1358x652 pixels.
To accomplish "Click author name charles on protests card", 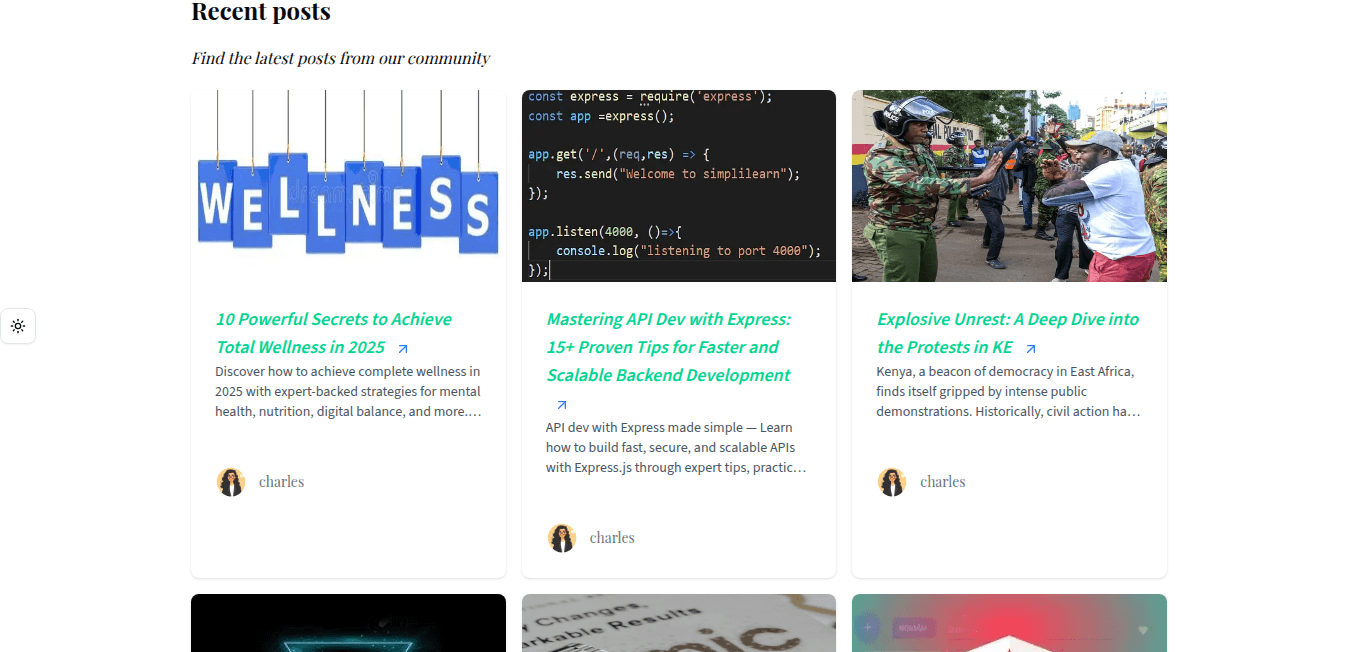I will click(942, 482).
